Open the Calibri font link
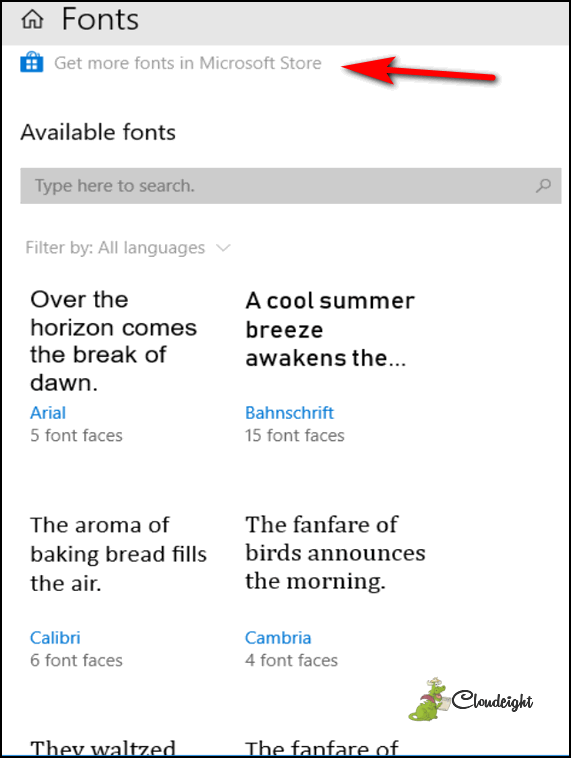 pyautogui.click(x=55, y=638)
